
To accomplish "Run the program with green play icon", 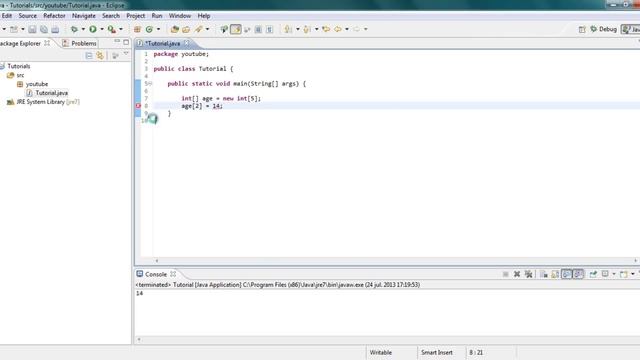I will click(93, 29).
